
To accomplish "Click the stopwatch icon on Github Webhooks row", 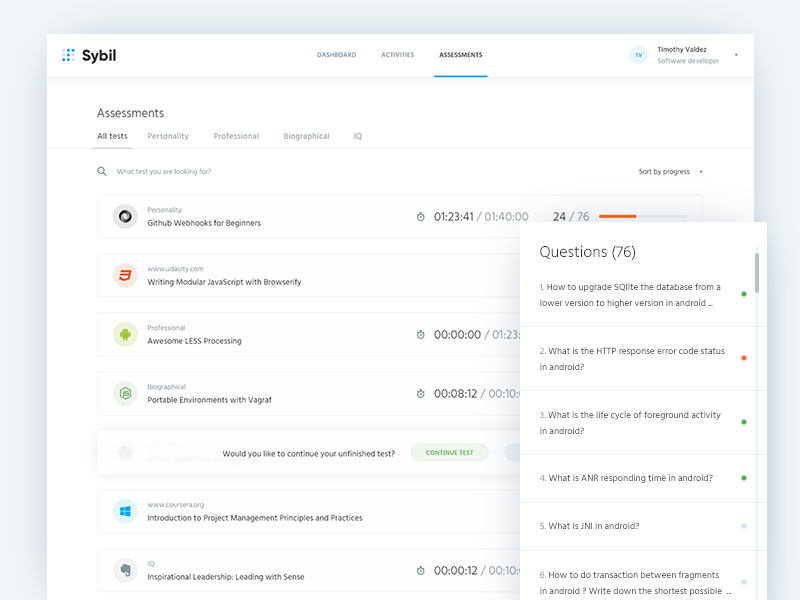I will (421, 217).
